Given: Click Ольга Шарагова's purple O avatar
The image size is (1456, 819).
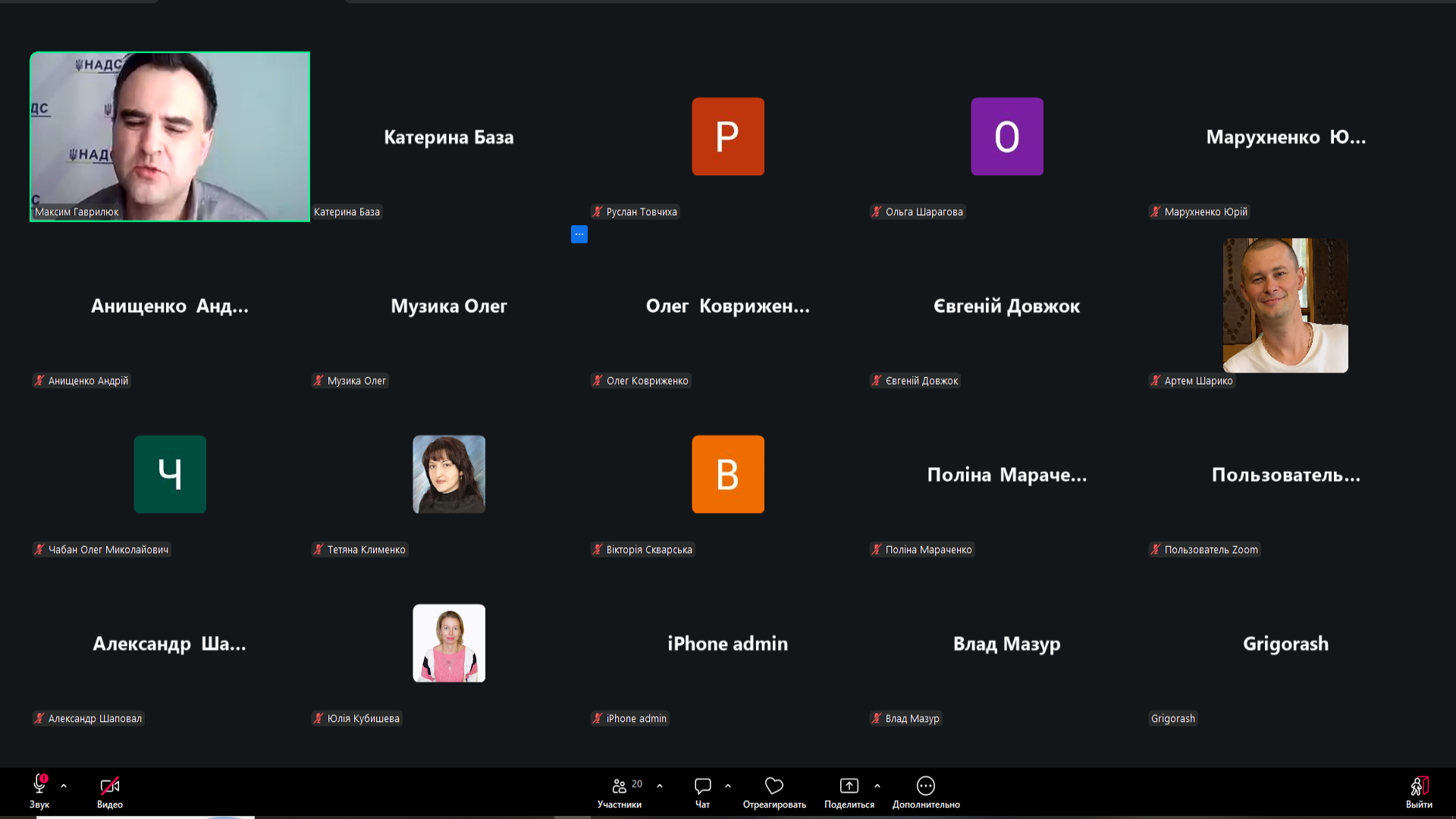Looking at the screenshot, I should pos(1007,136).
